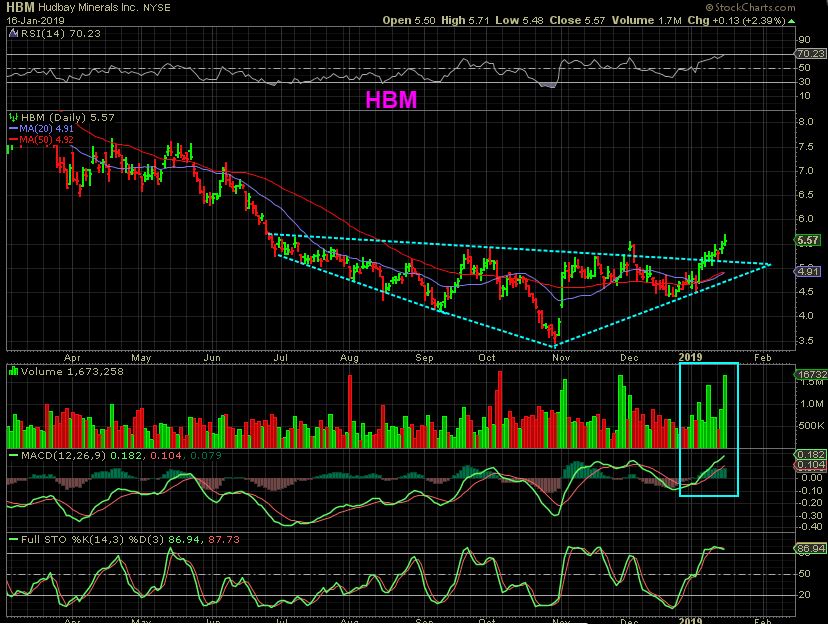Click the small chart icon beside RSI(14)
The image size is (828, 624).
(x=14, y=34)
